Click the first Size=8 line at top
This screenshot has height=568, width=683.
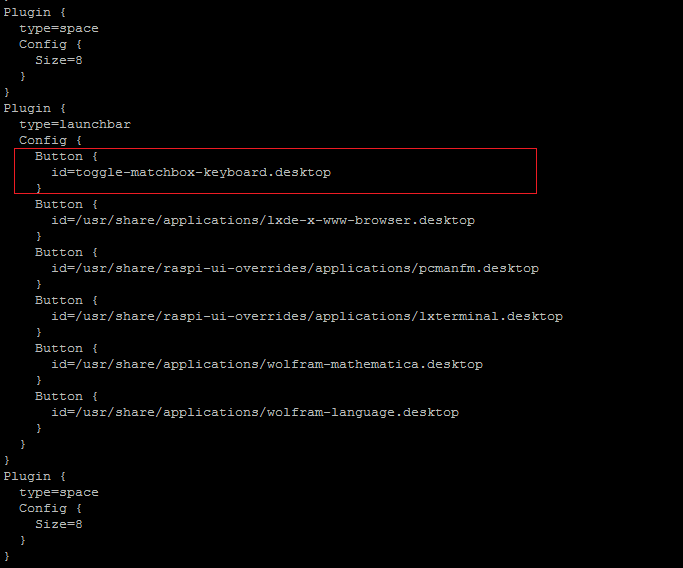tap(58, 60)
